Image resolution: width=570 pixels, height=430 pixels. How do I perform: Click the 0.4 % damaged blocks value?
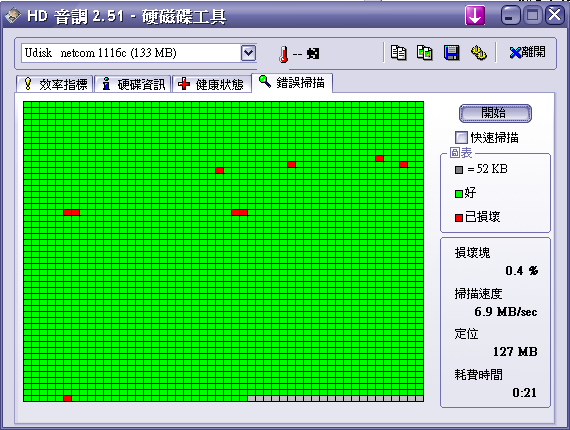pyautogui.click(x=521, y=270)
